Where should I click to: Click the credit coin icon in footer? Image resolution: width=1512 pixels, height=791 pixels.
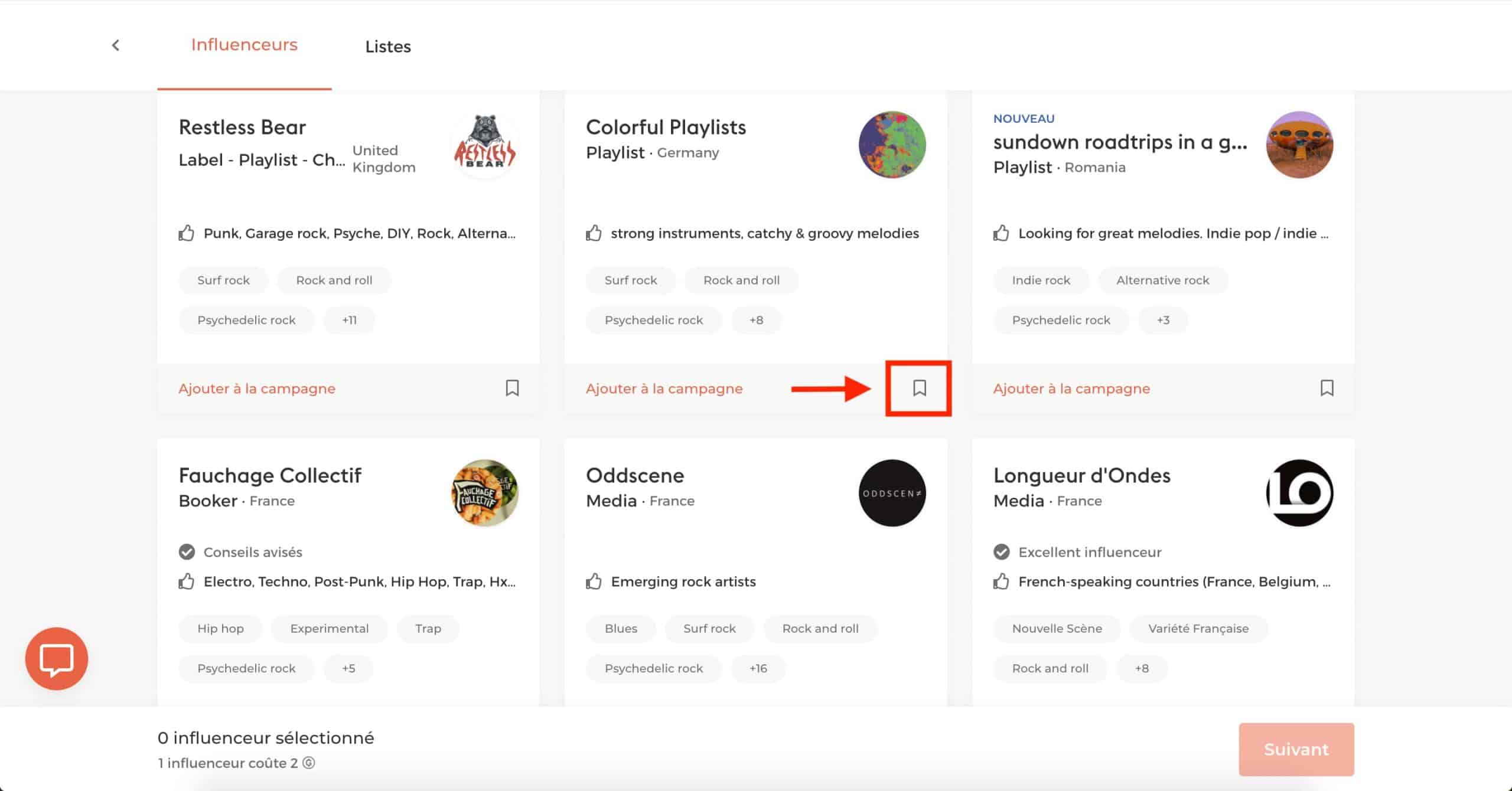(309, 763)
